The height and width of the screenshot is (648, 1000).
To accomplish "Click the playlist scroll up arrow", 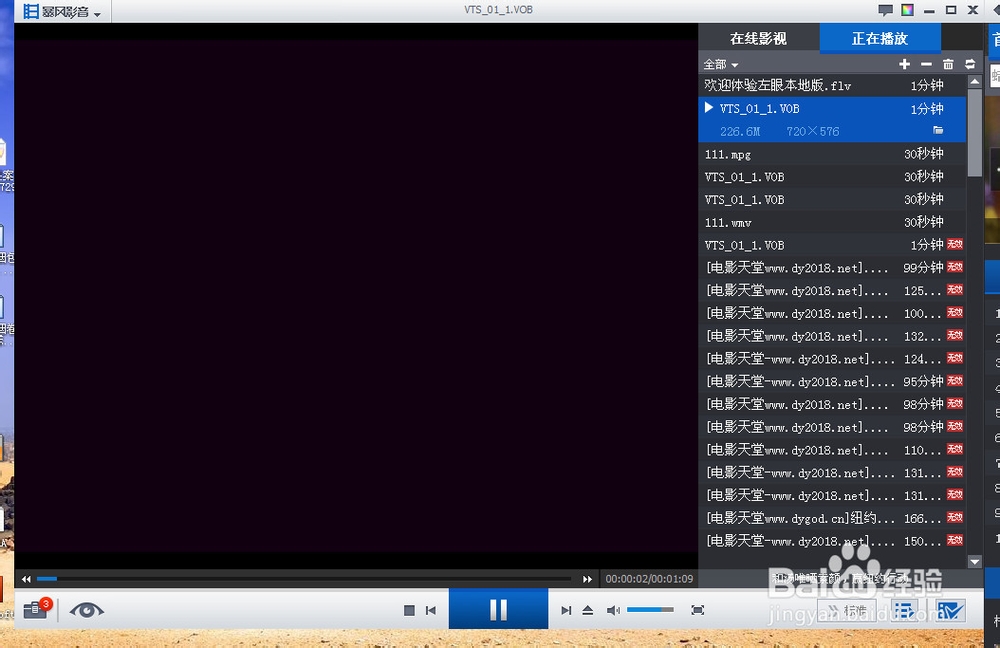I will coord(974,82).
